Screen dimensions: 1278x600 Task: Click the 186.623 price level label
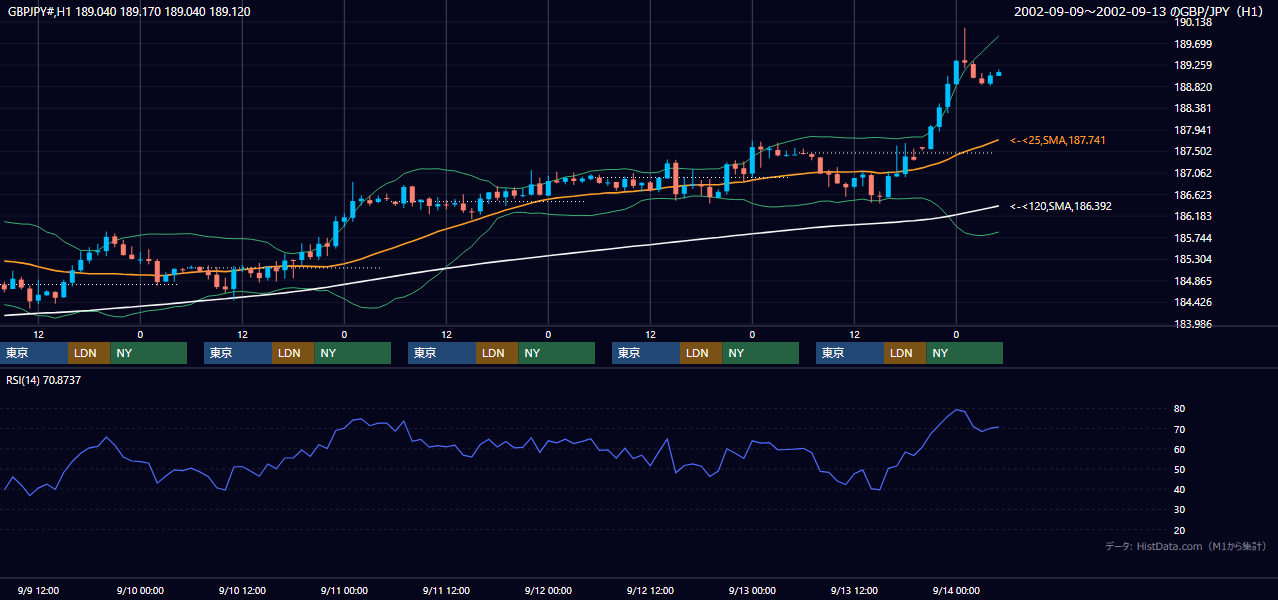click(1192, 196)
